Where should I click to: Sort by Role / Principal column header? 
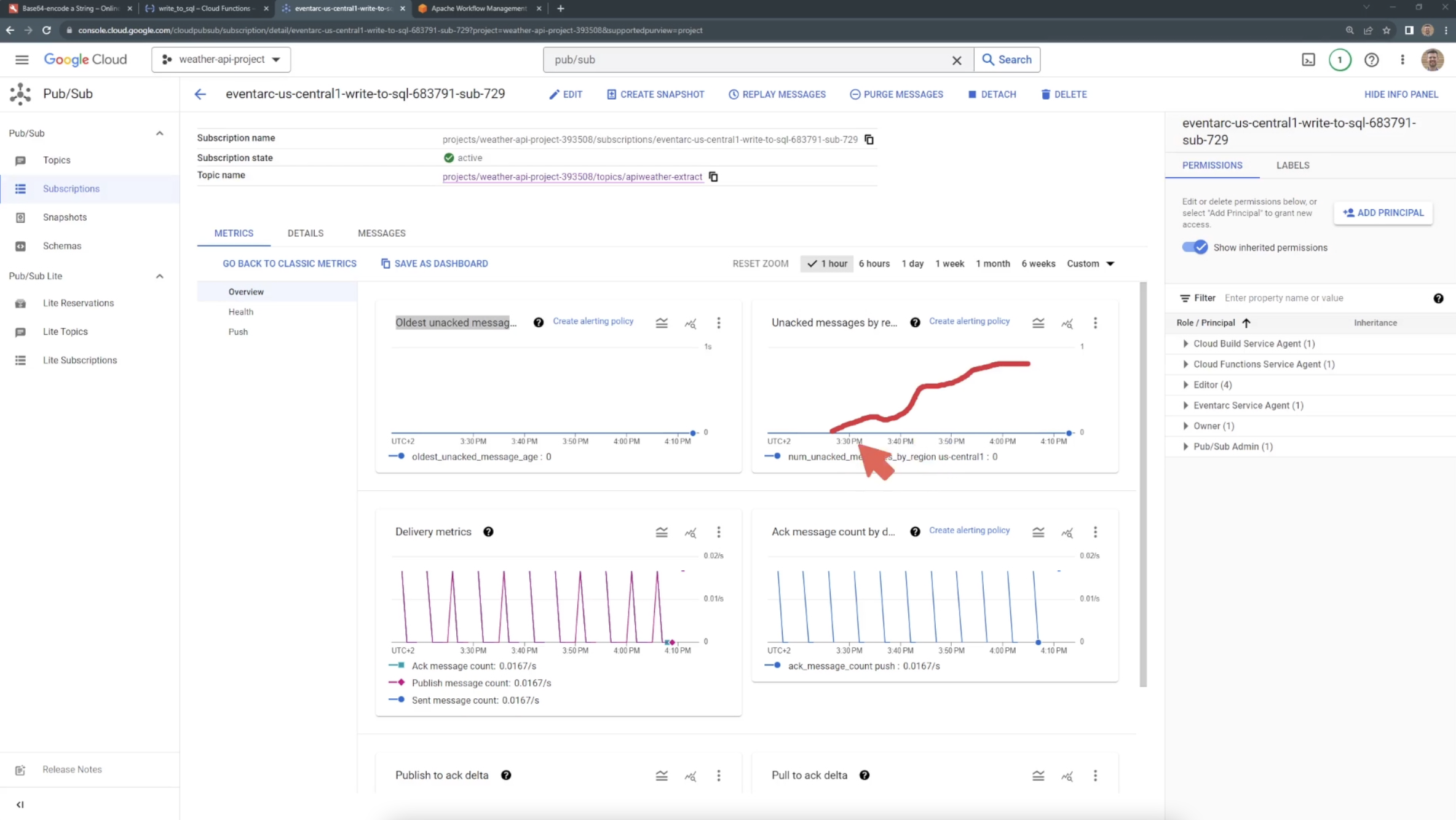tap(1213, 323)
